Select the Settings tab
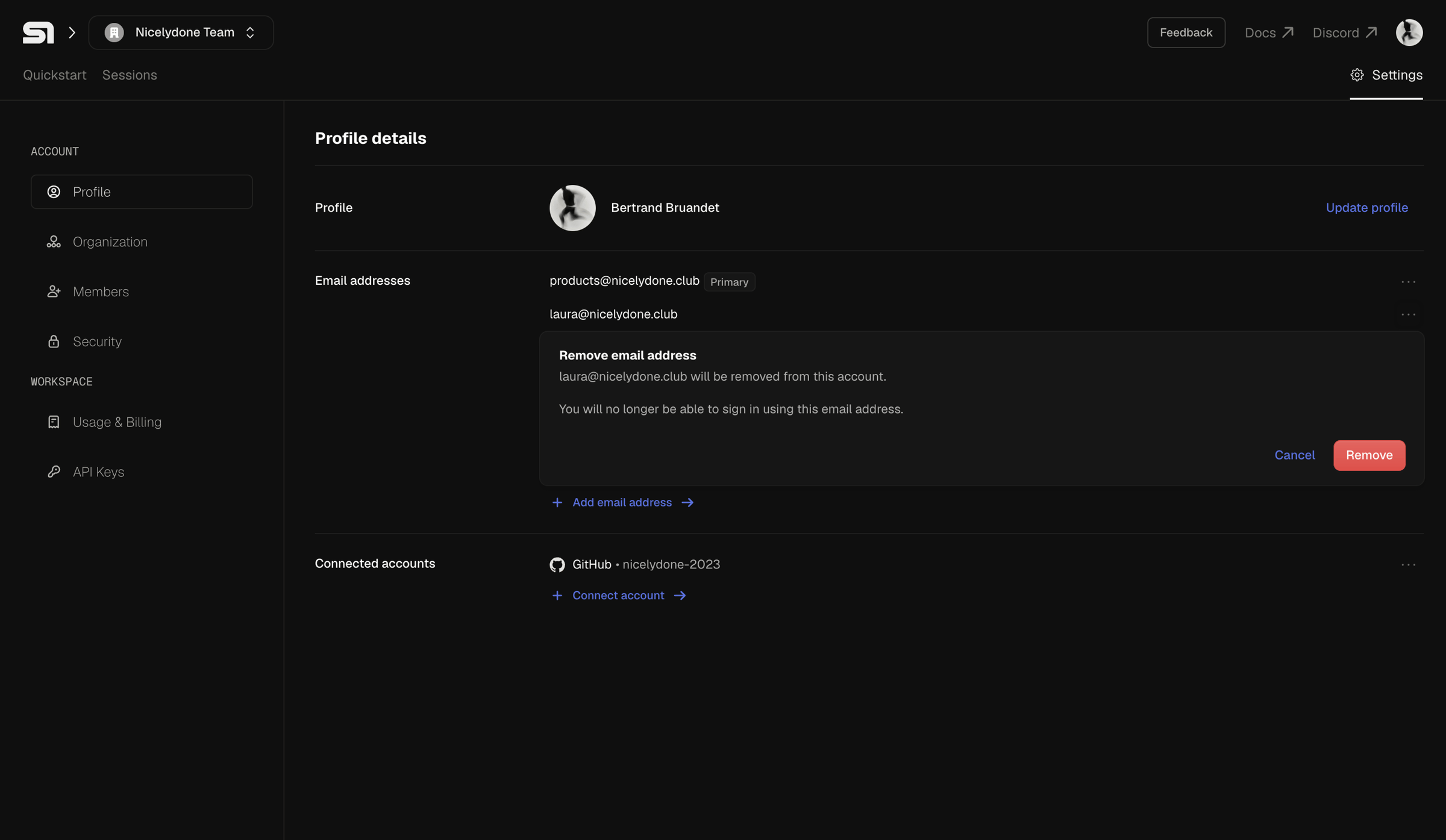1446x840 pixels. (1386, 75)
